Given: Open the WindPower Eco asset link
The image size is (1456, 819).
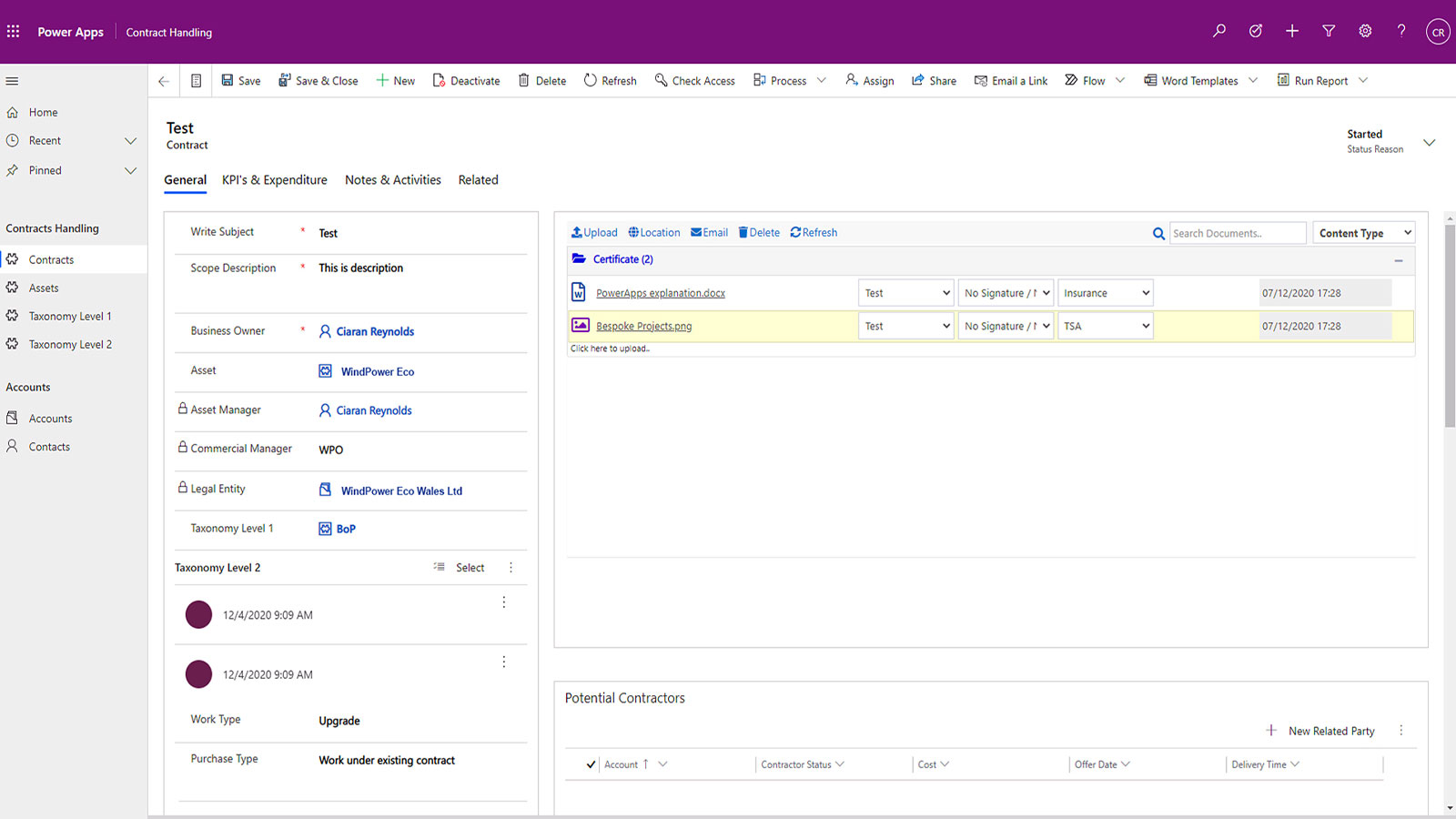Looking at the screenshot, I should click(x=377, y=372).
